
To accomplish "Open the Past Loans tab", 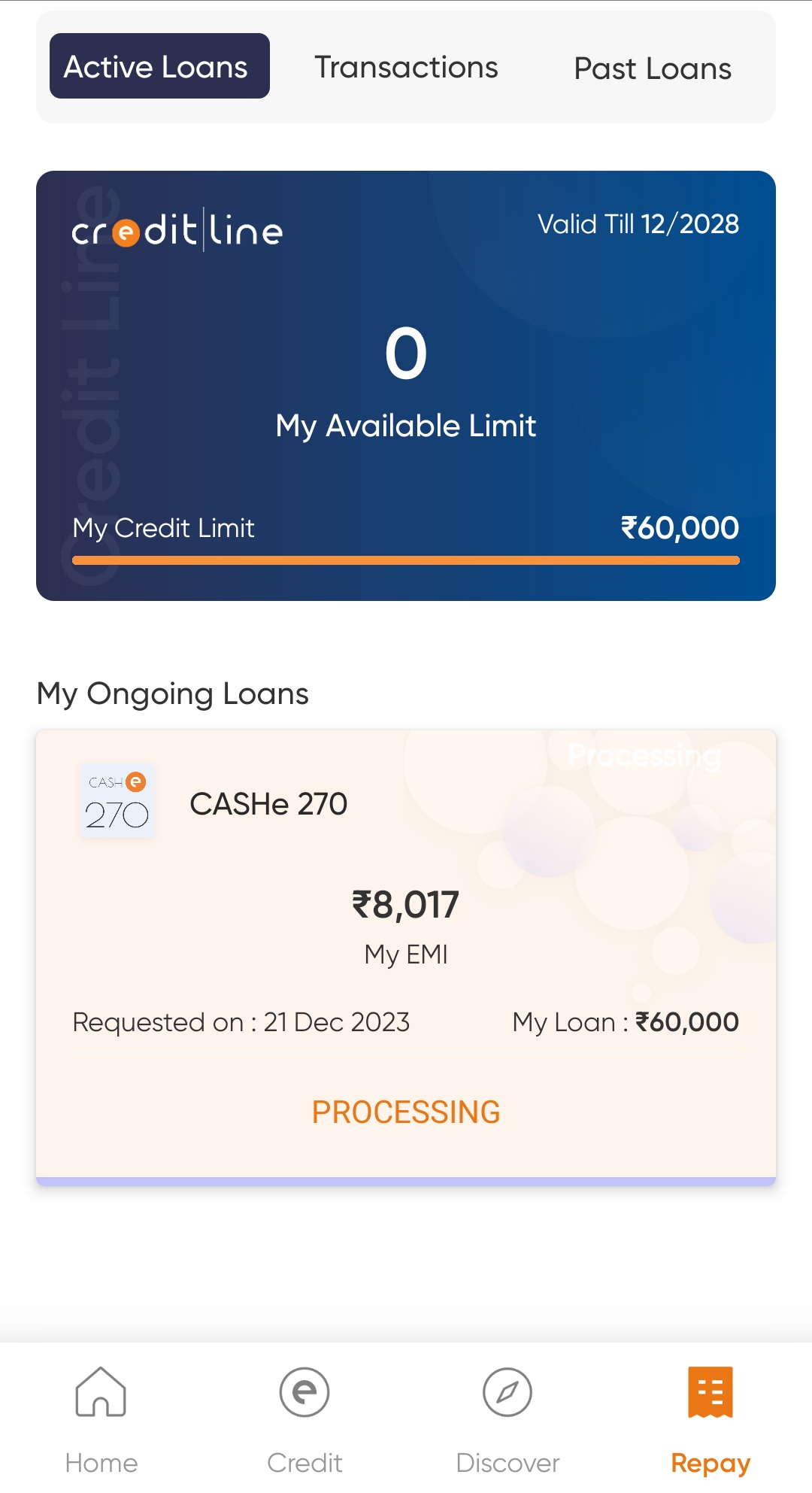I will click(653, 68).
